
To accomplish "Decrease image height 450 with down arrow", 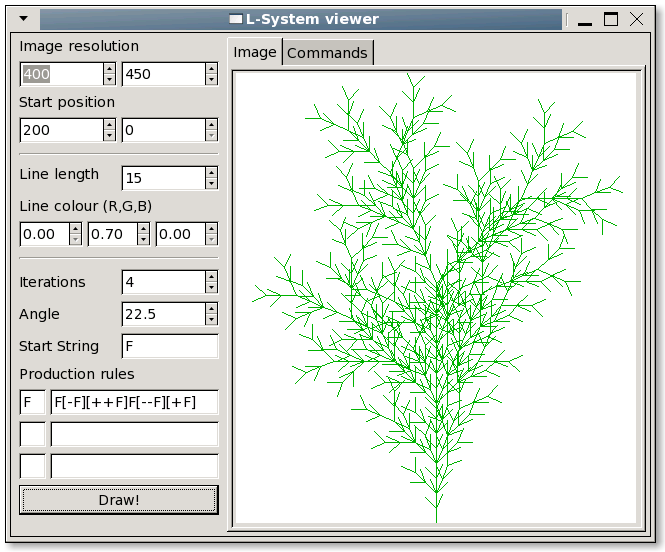I will click(x=211, y=79).
